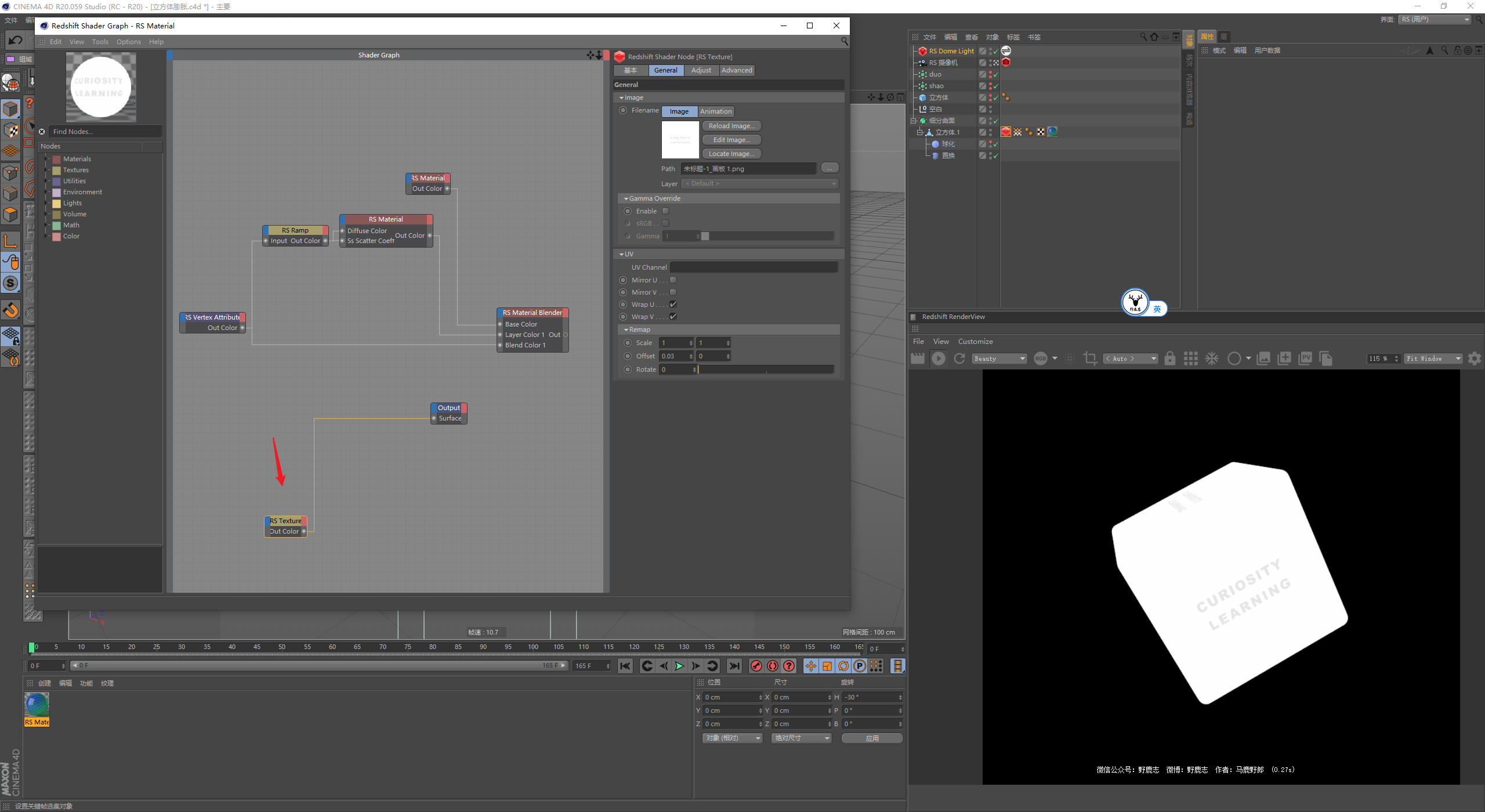
Task: Enable Gamma Override checkbox
Action: [x=666, y=211]
